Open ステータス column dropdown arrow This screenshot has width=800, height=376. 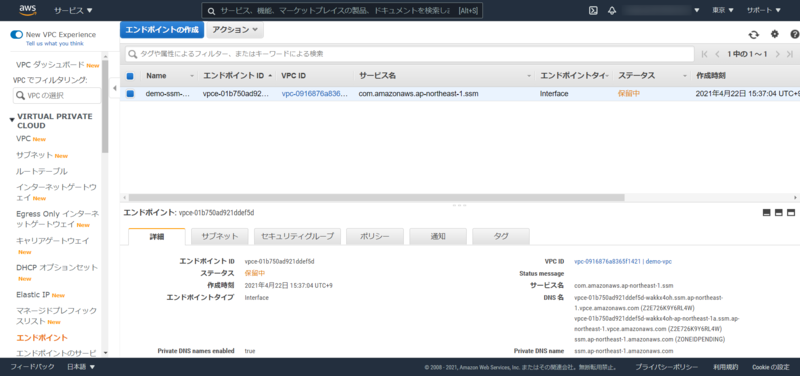click(x=685, y=76)
